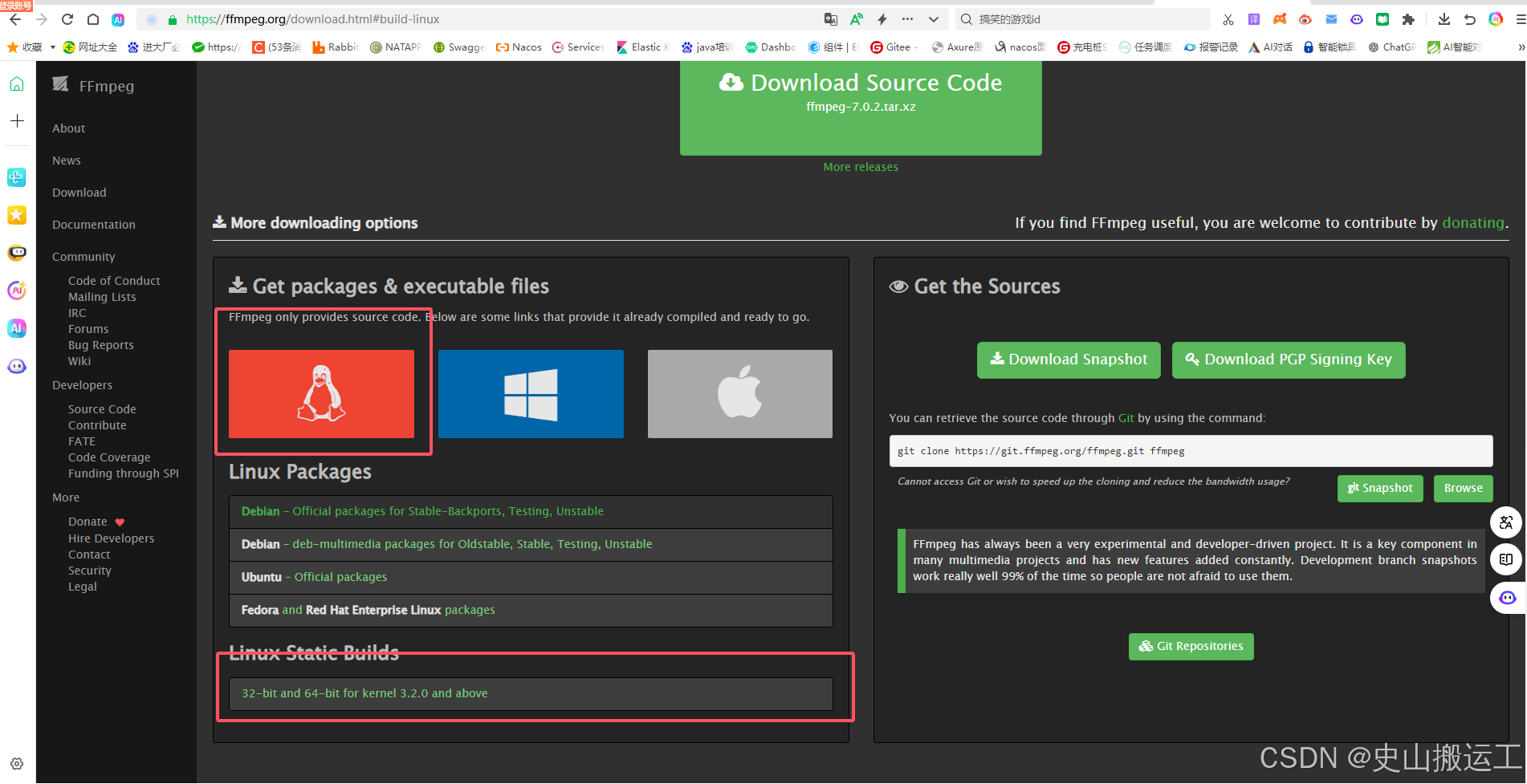Image resolution: width=1527 pixels, height=784 pixels.
Task: Open the Nacos bookmark
Action: pyautogui.click(x=519, y=47)
